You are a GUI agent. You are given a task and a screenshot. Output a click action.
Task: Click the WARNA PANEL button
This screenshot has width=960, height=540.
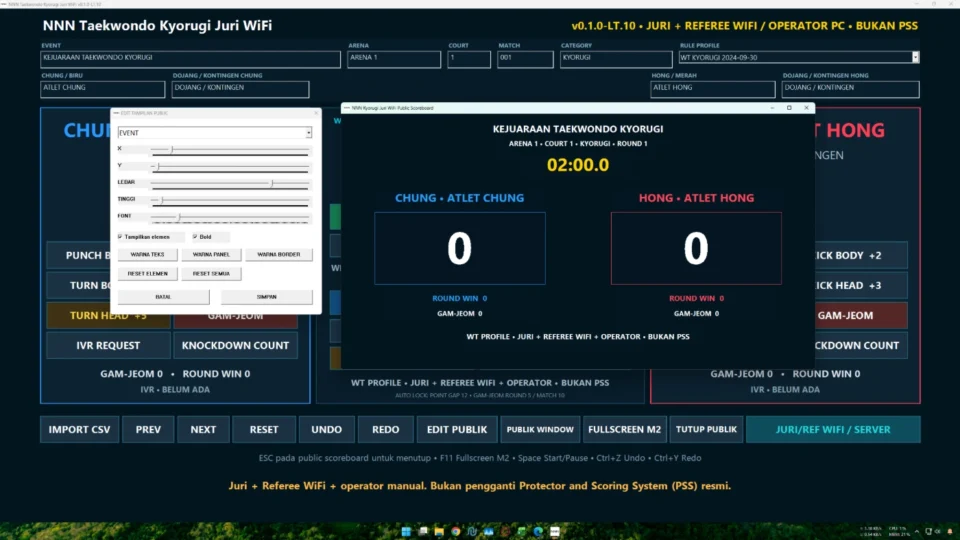[211, 254]
